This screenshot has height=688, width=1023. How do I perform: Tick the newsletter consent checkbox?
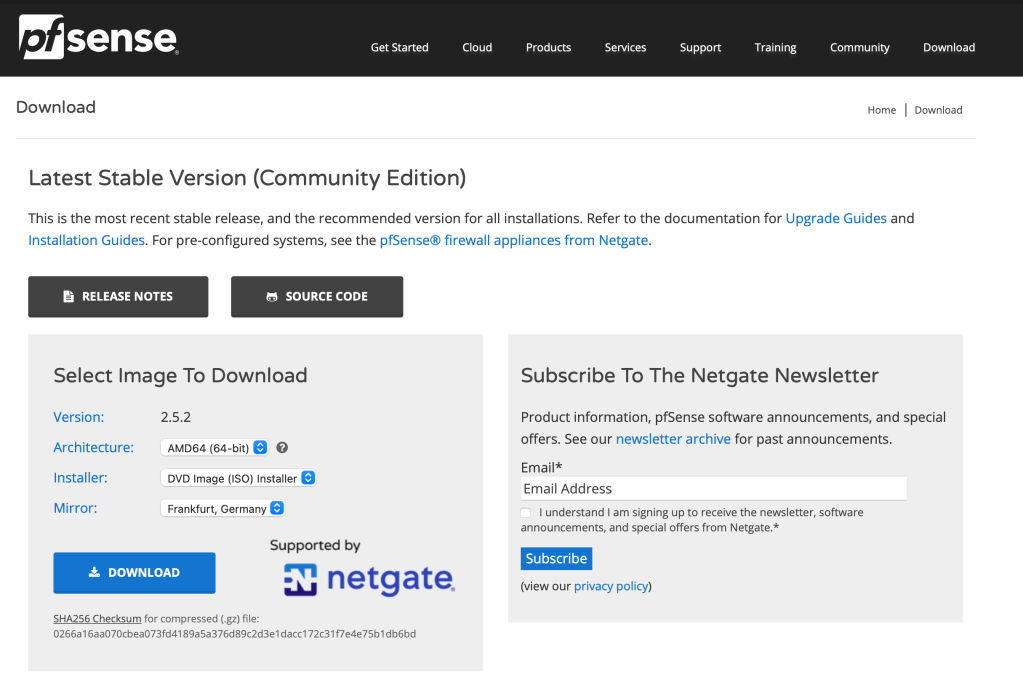click(x=526, y=513)
